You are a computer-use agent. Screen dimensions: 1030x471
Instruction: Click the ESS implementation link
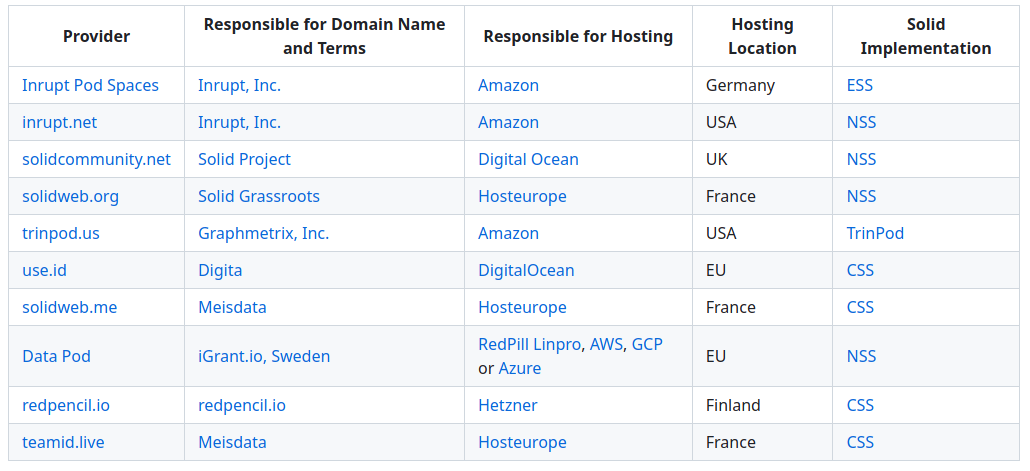coord(860,85)
